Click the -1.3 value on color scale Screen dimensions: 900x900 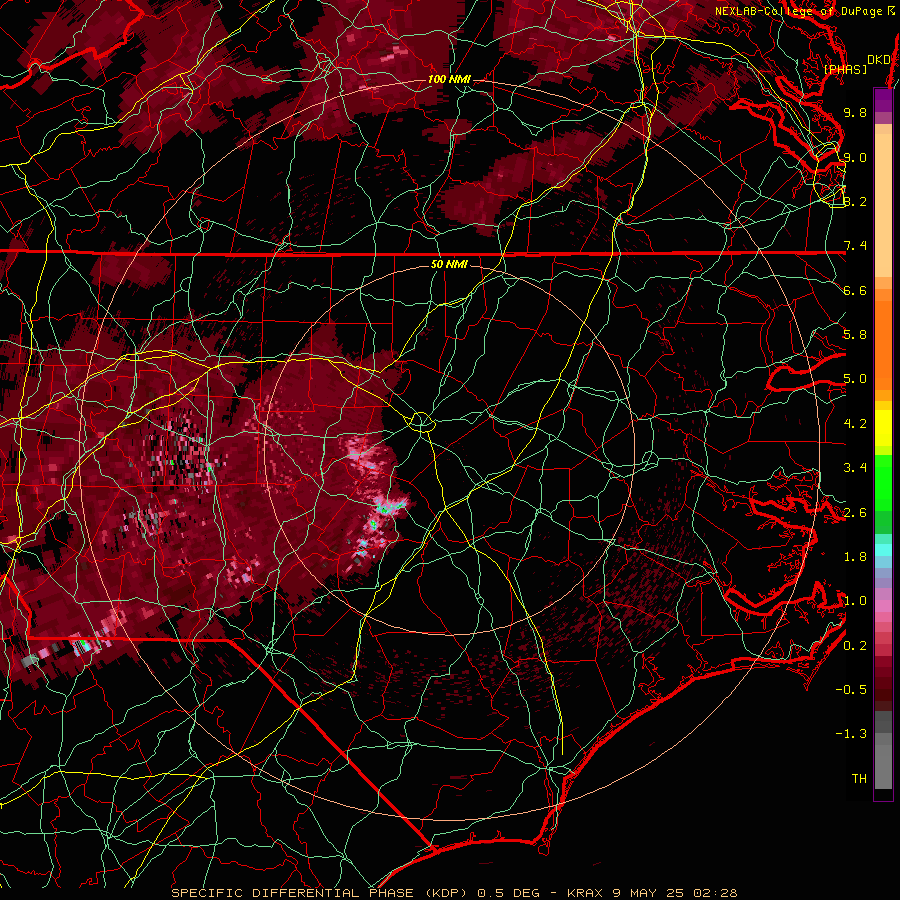(x=851, y=734)
